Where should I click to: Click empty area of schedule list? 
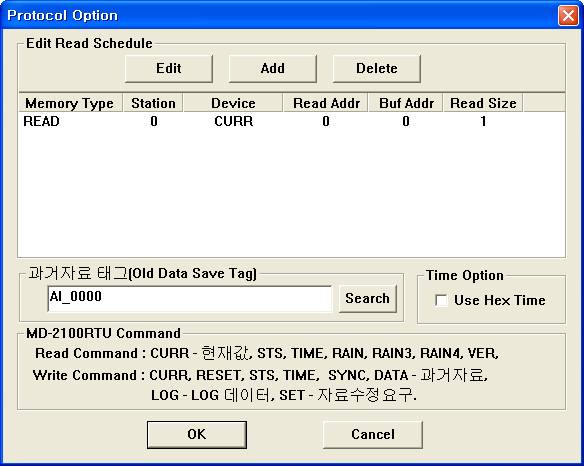(x=292, y=193)
